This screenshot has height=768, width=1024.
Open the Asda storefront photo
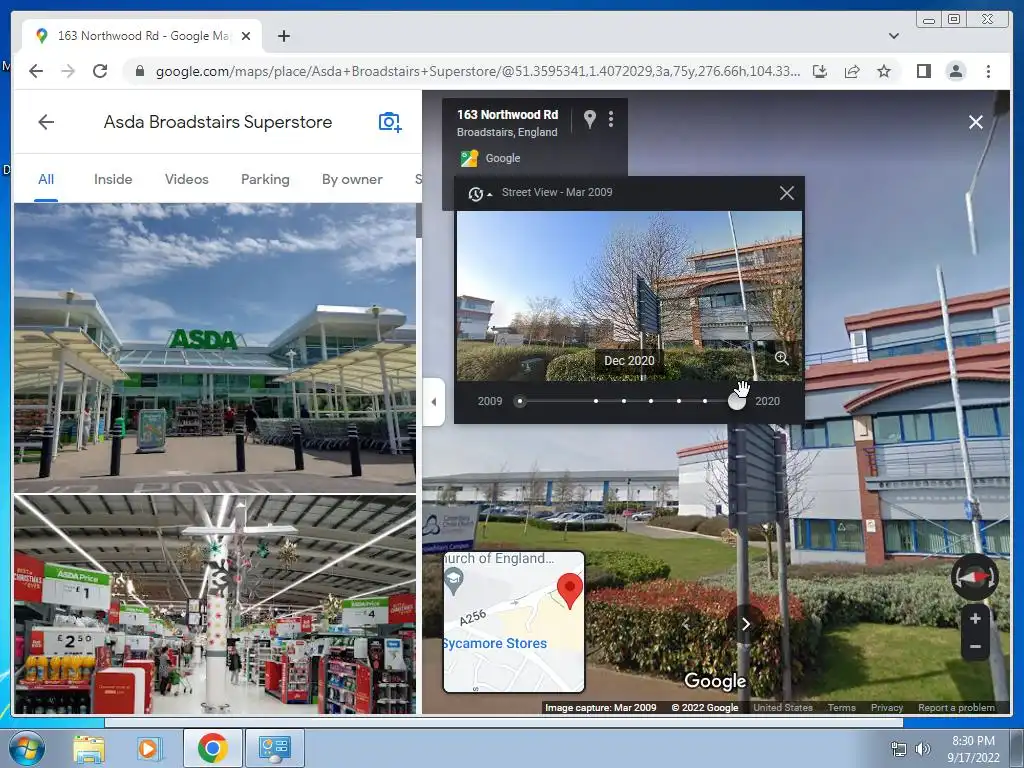click(215, 347)
